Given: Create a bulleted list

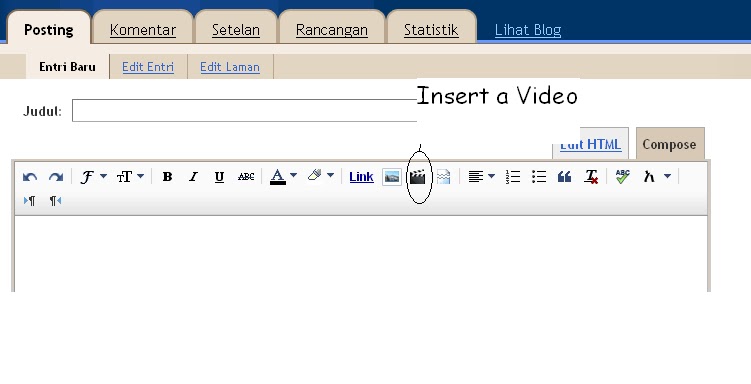Looking at the screenshot, I should tap(539, 177).
